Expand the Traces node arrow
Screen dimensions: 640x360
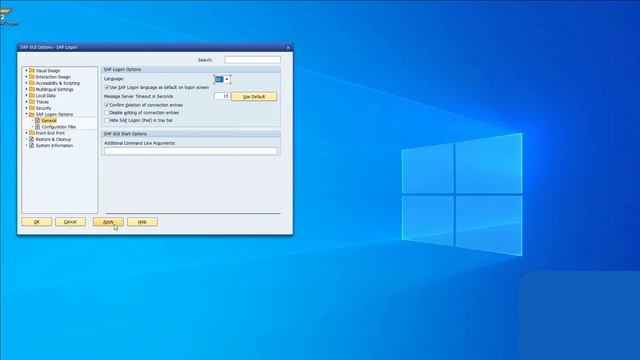(27, 102)
